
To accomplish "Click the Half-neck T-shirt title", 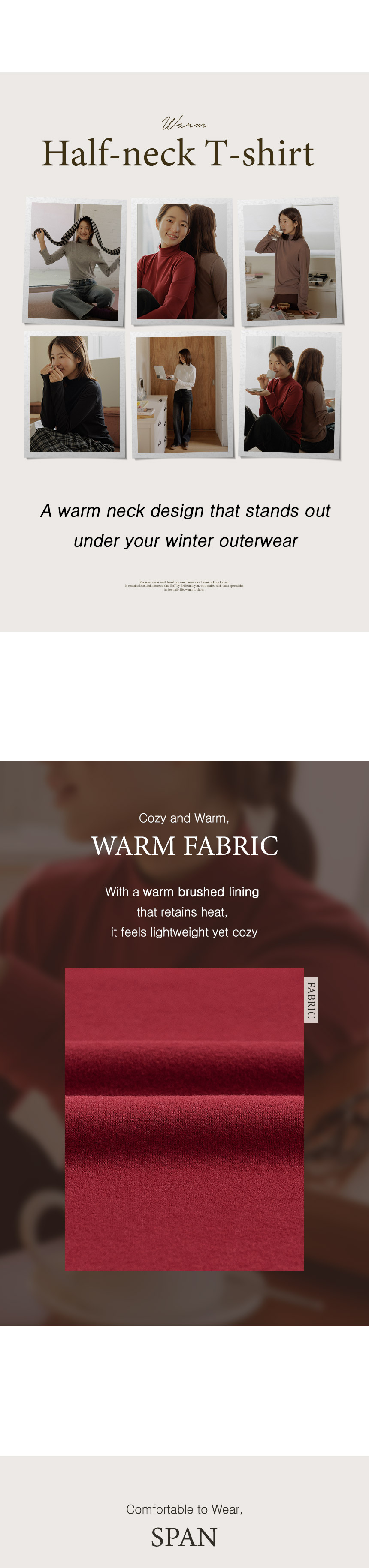I will coord(178,153).
